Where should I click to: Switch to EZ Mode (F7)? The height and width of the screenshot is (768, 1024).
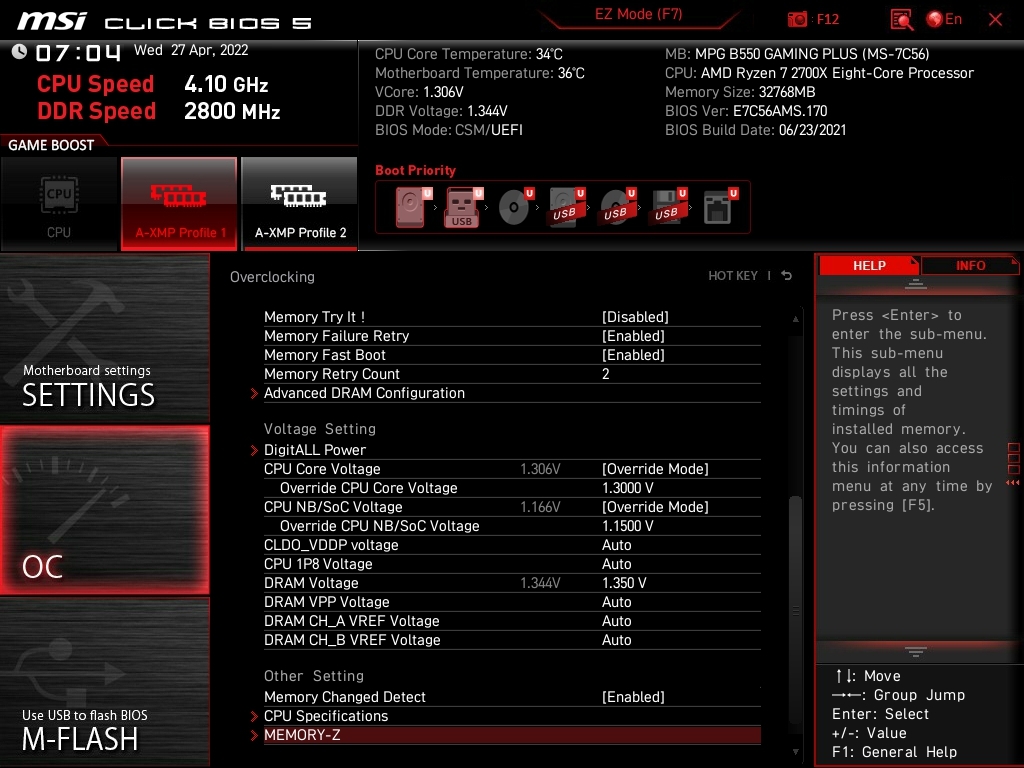[x=638, y=15]
